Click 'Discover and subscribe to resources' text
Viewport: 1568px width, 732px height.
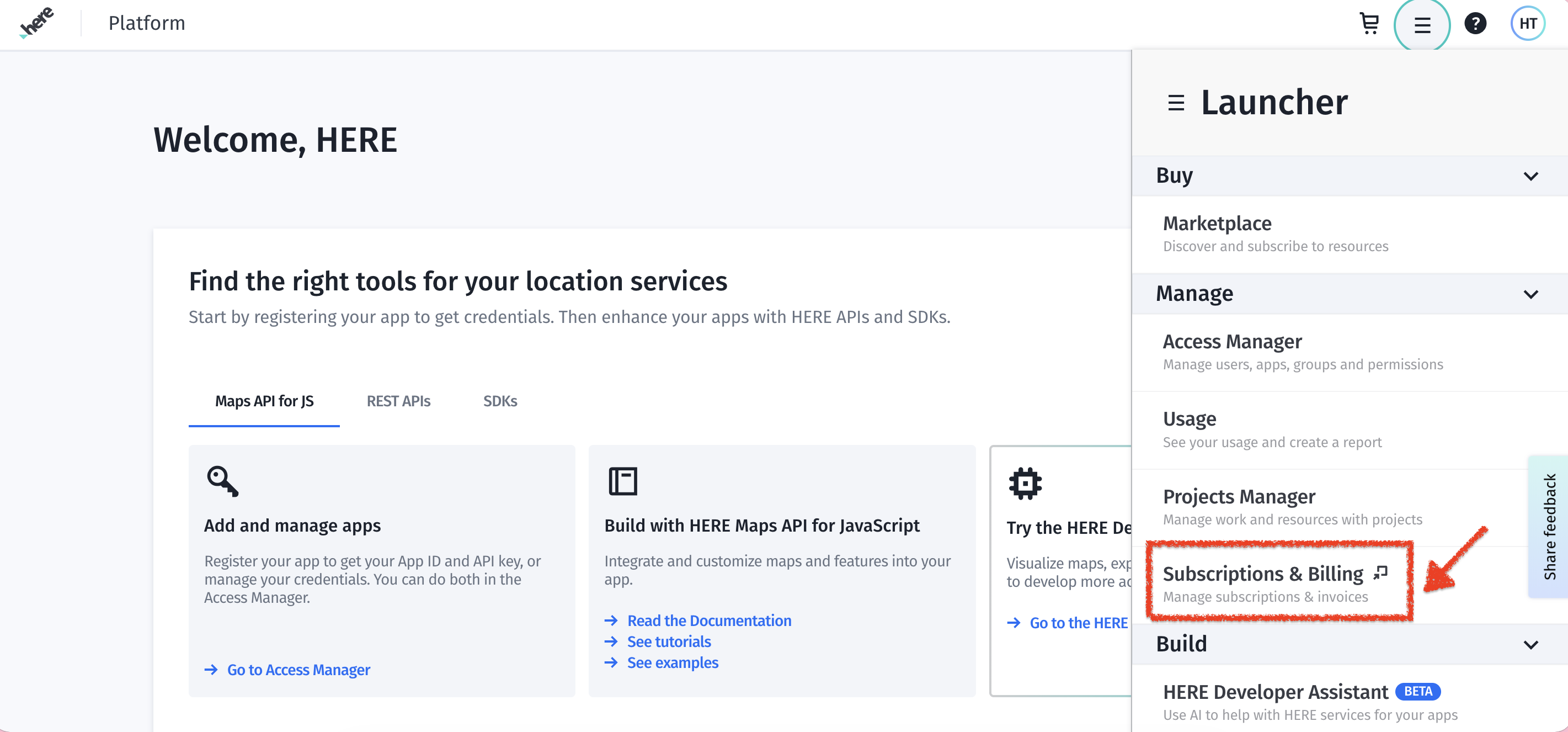(1275, 246)
